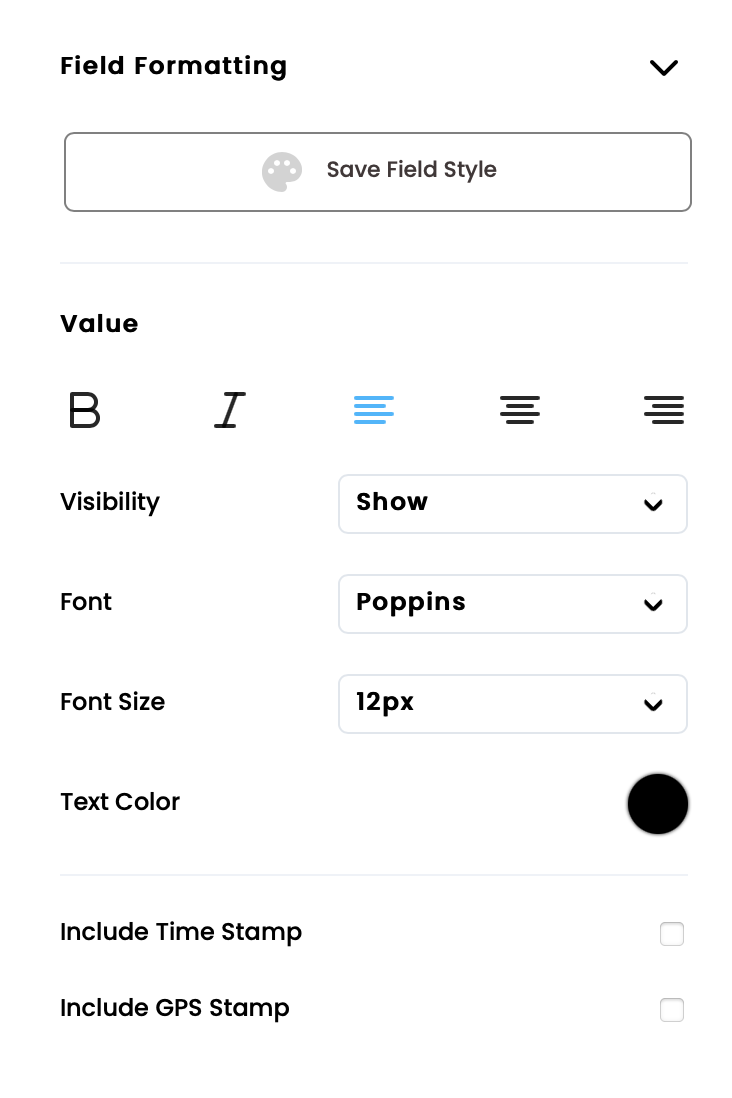This screenshot has height=1098, width=732.
Task: Center-align the value text
Action: pos(520,410)
